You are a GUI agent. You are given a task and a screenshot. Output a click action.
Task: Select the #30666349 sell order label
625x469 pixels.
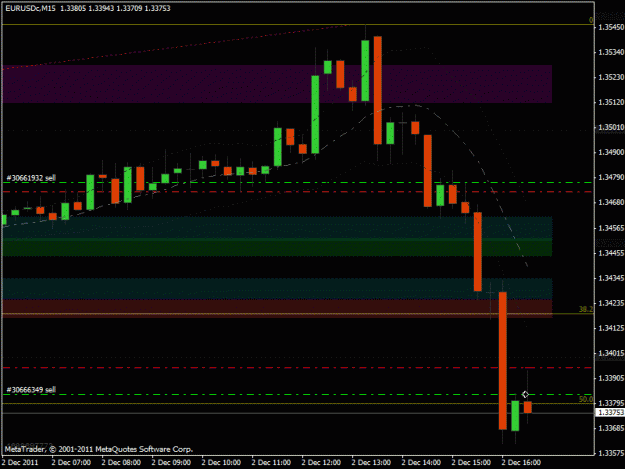click(x=31, y=389)
